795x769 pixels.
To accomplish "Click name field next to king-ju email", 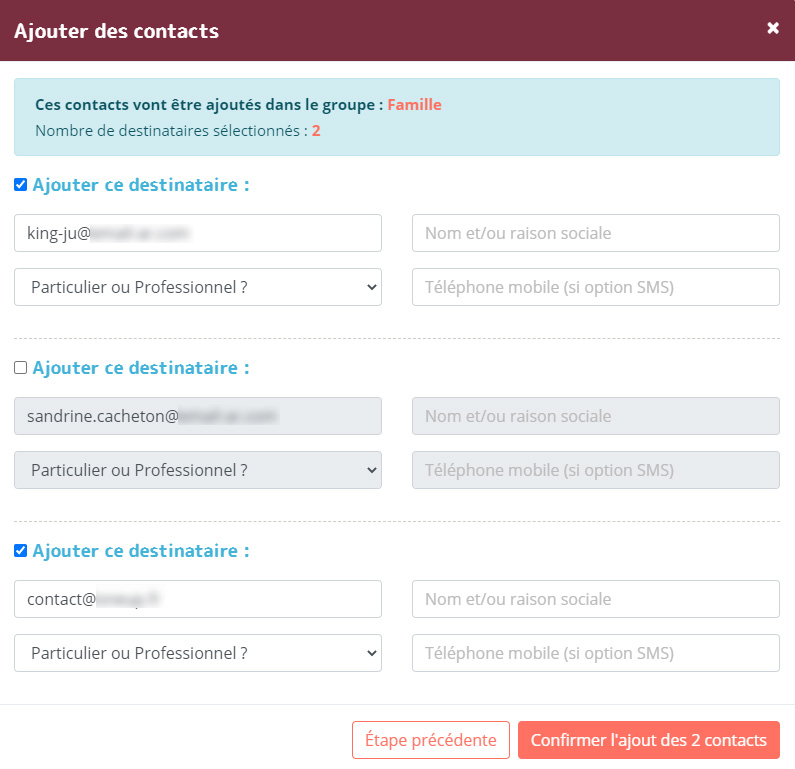I will [596, 233].
